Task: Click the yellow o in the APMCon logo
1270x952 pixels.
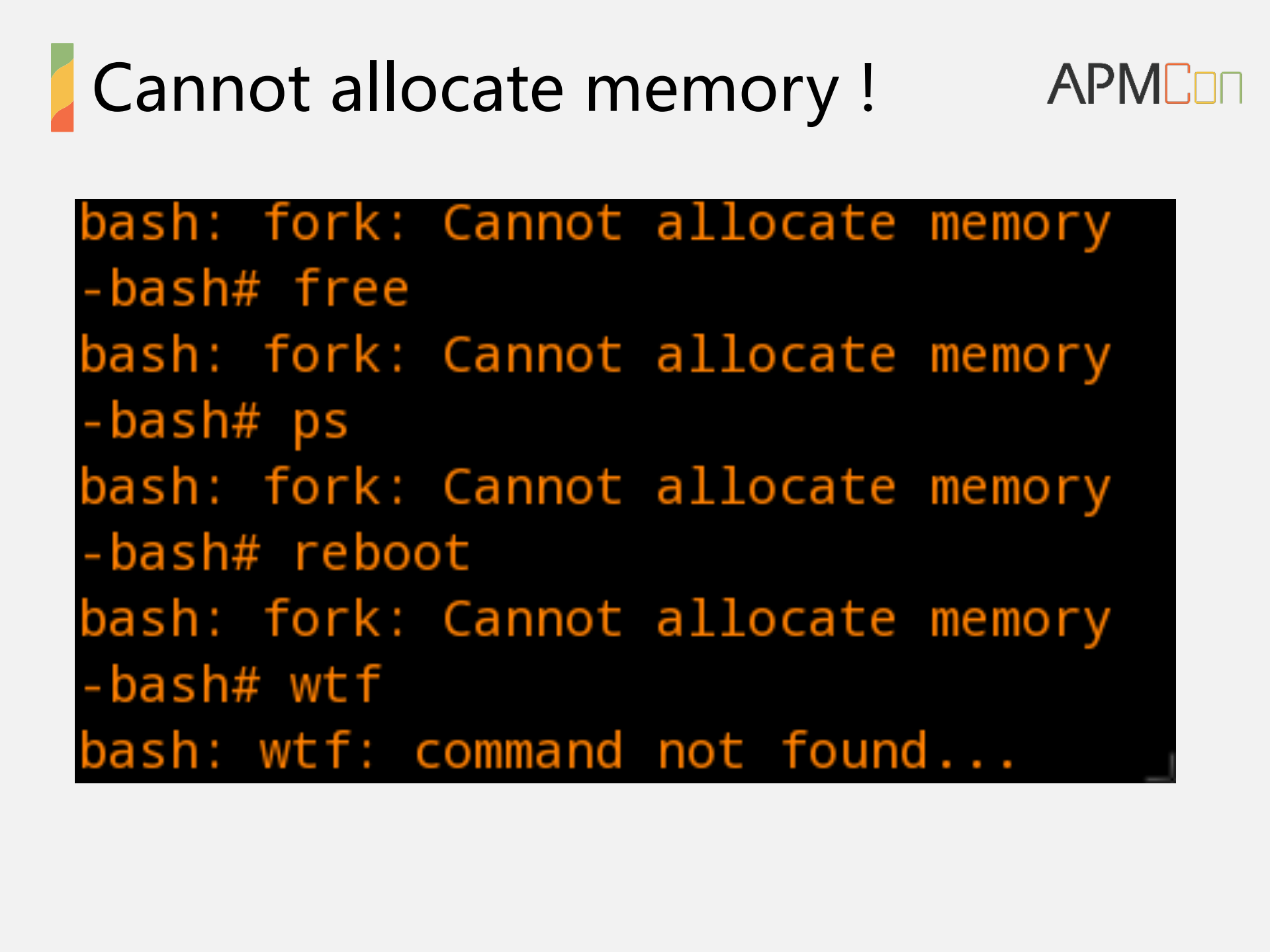Action: coord(1205,88)
